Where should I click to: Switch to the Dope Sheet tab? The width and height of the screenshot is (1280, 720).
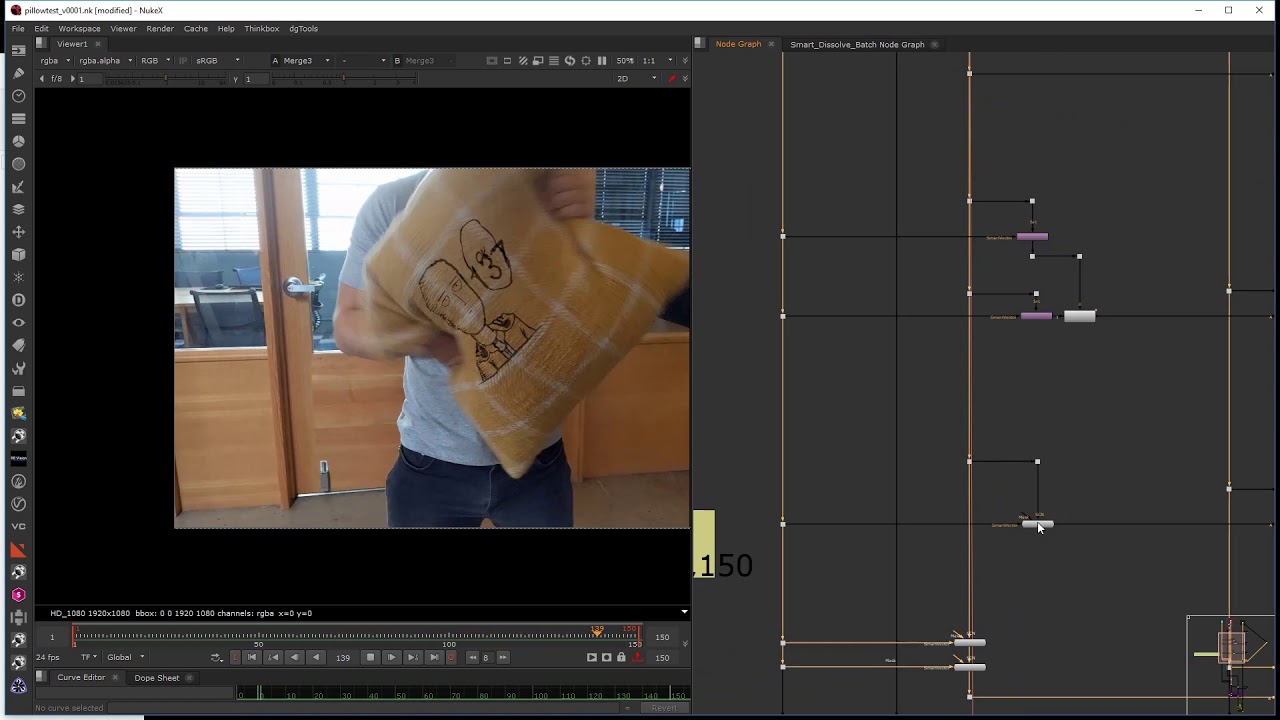tap(157, 677)
